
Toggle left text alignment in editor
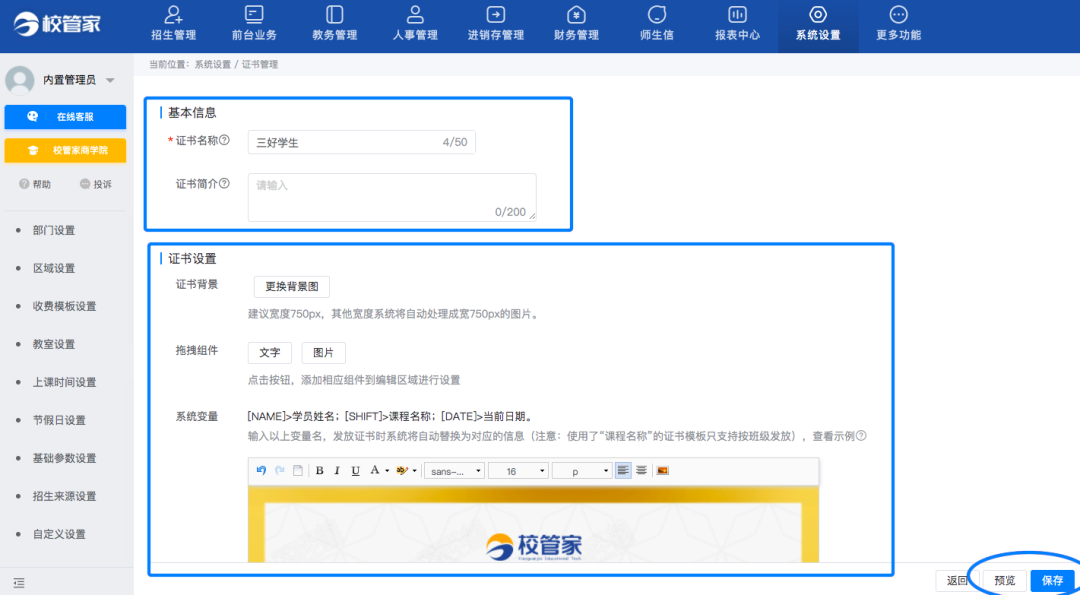point(623,470)
